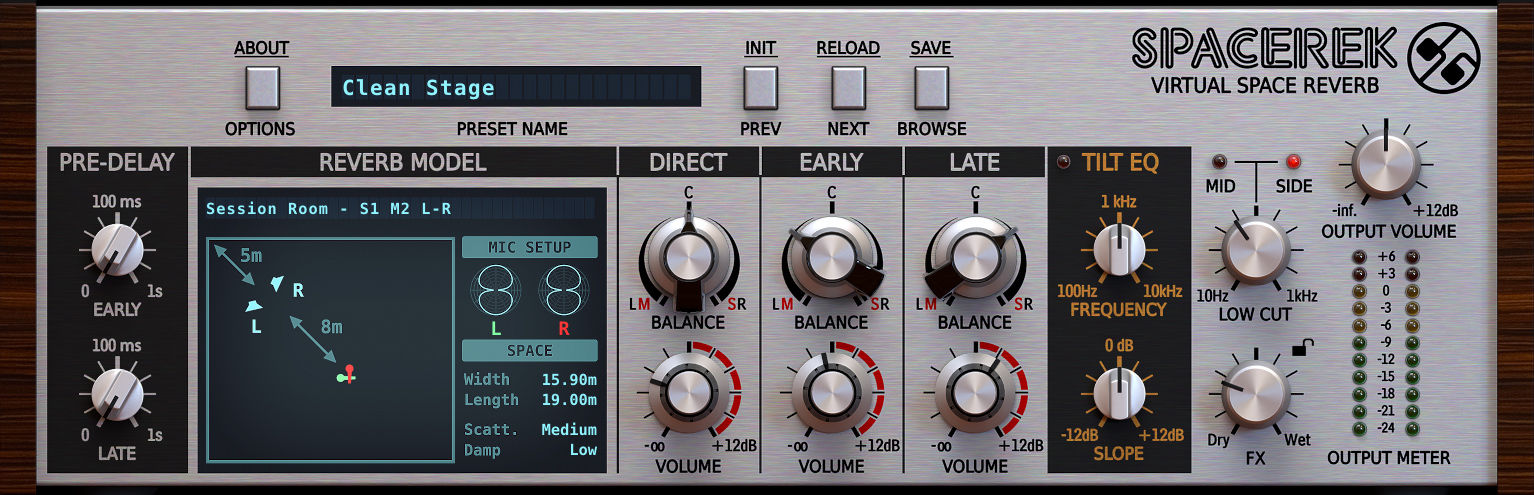Viewport: 1534px width, 495px height.
Task: Select the sound source marker in room view
Action: click(x=346, y=376)
